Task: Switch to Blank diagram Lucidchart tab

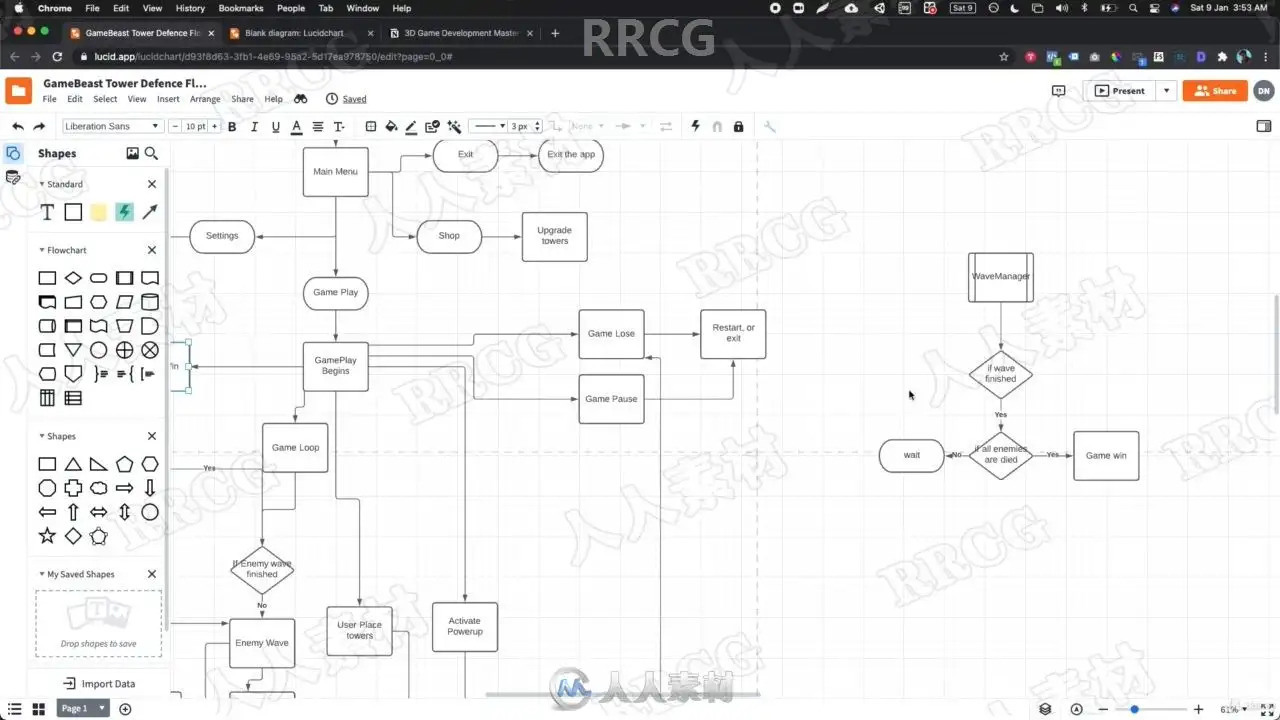Action: tap(294, 33)
